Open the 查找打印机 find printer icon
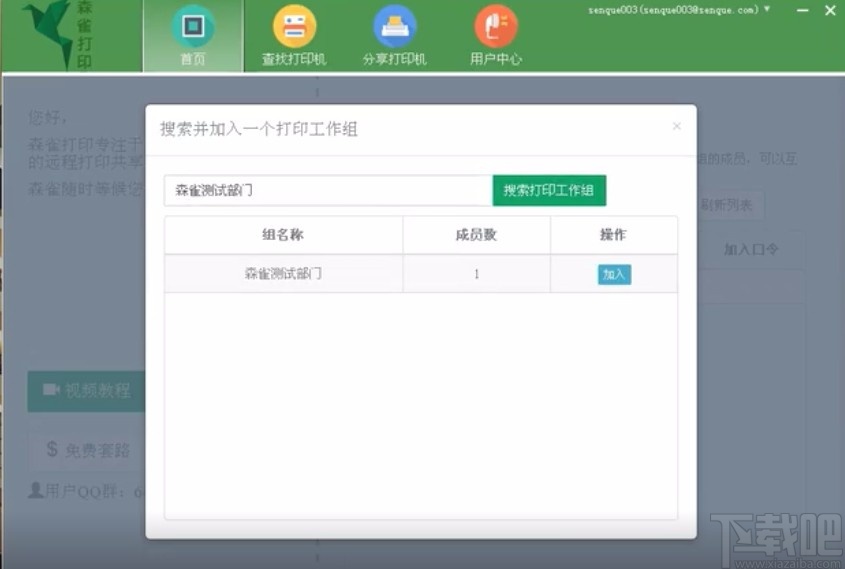 coord(294,26)
